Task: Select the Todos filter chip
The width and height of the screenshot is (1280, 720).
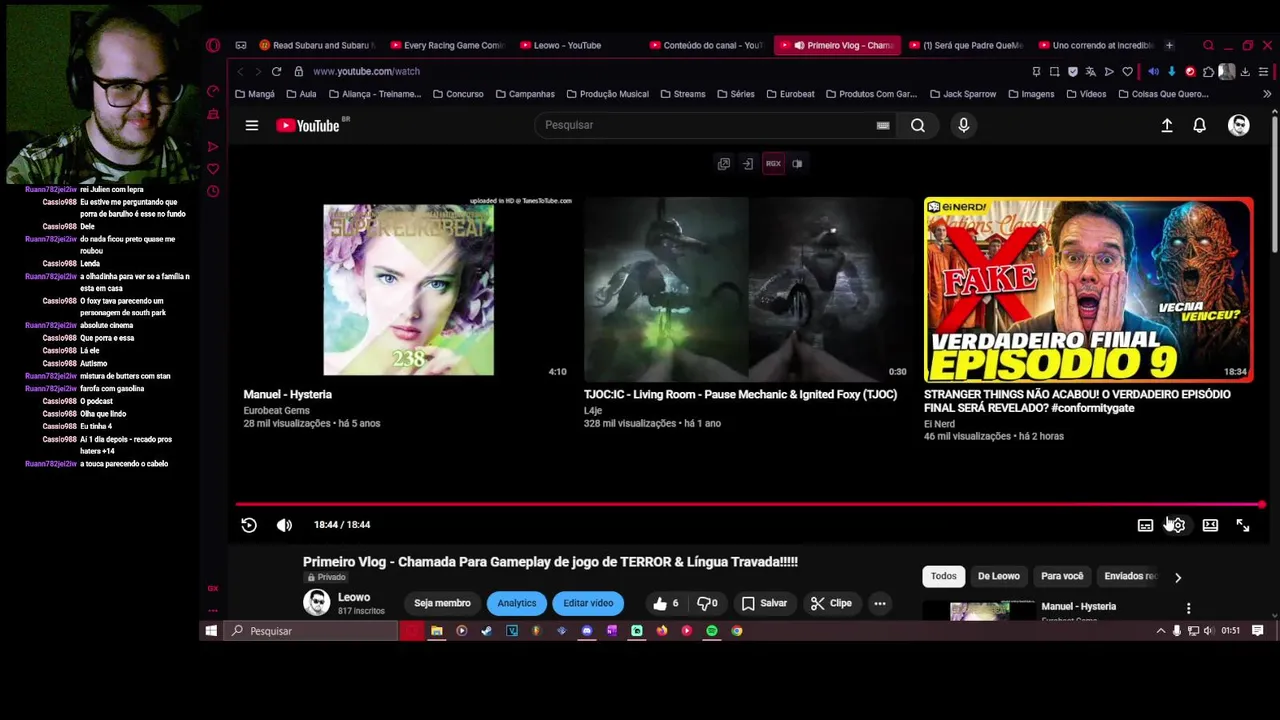Action: (944, 576)
